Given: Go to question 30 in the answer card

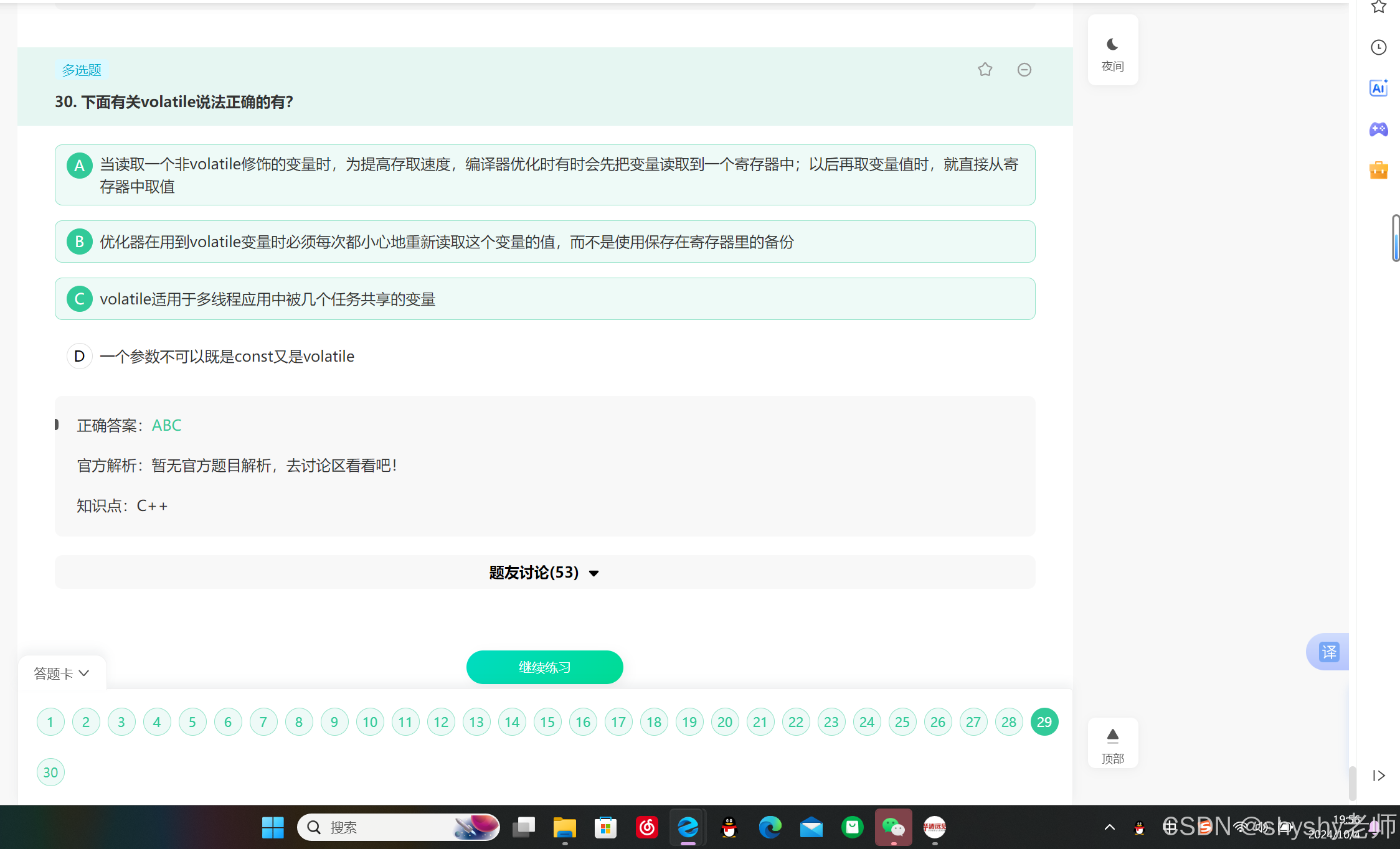Looking at the screenshot, I should click(50, 772).
